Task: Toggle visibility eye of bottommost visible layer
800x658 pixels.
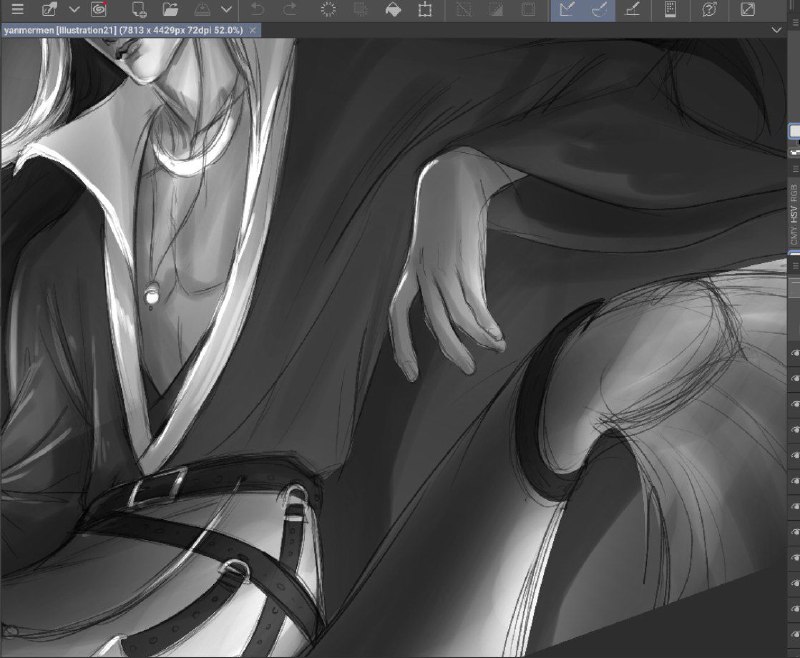Action: tap(795, 634)
